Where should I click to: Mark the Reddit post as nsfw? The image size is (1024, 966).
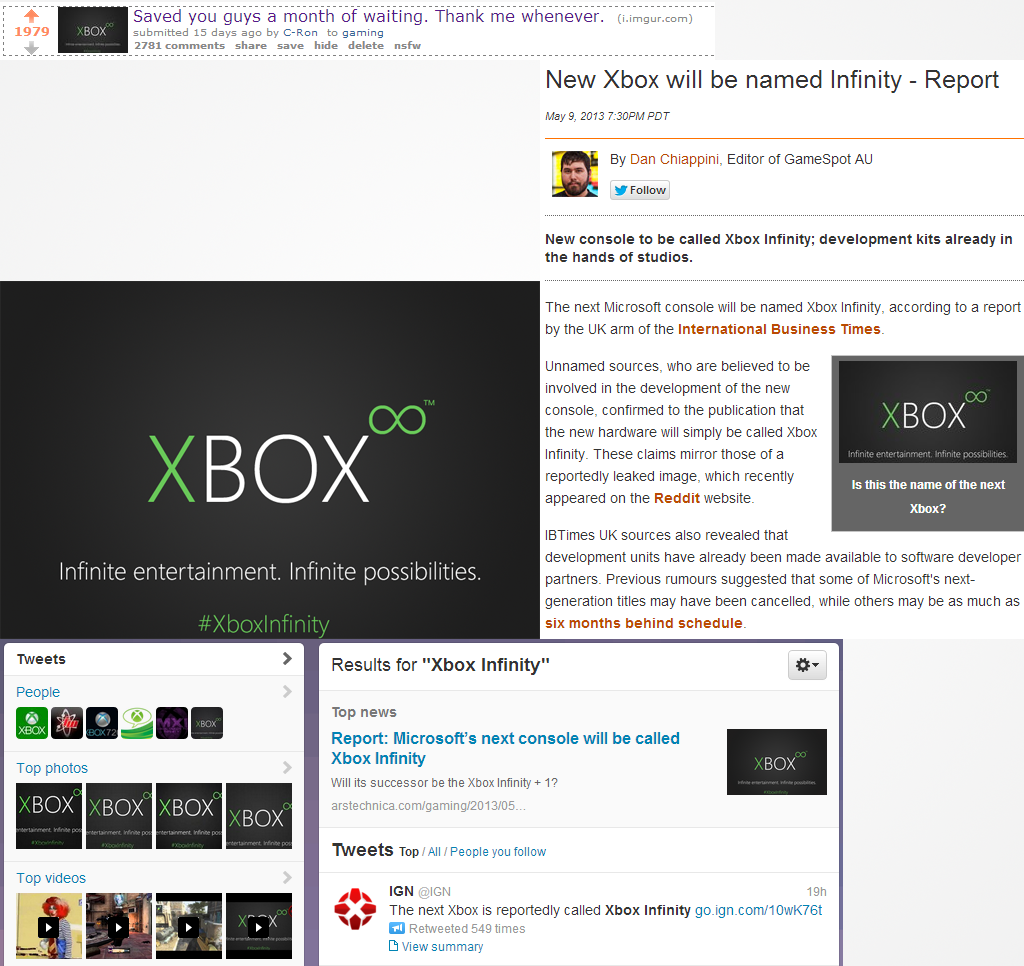(408, 46)
